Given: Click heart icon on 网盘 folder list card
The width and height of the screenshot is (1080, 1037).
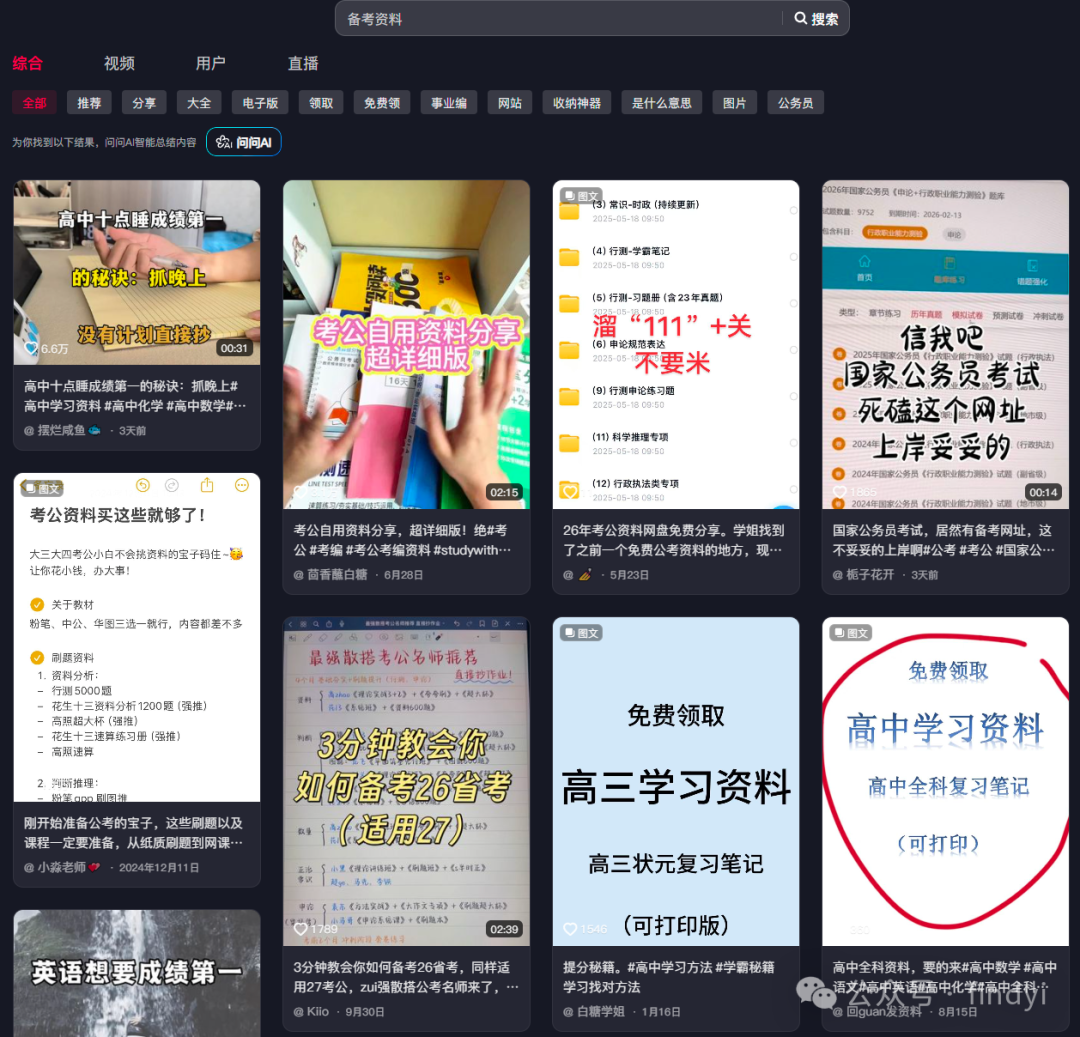Looking at the screenshot, I should (570, 492).
